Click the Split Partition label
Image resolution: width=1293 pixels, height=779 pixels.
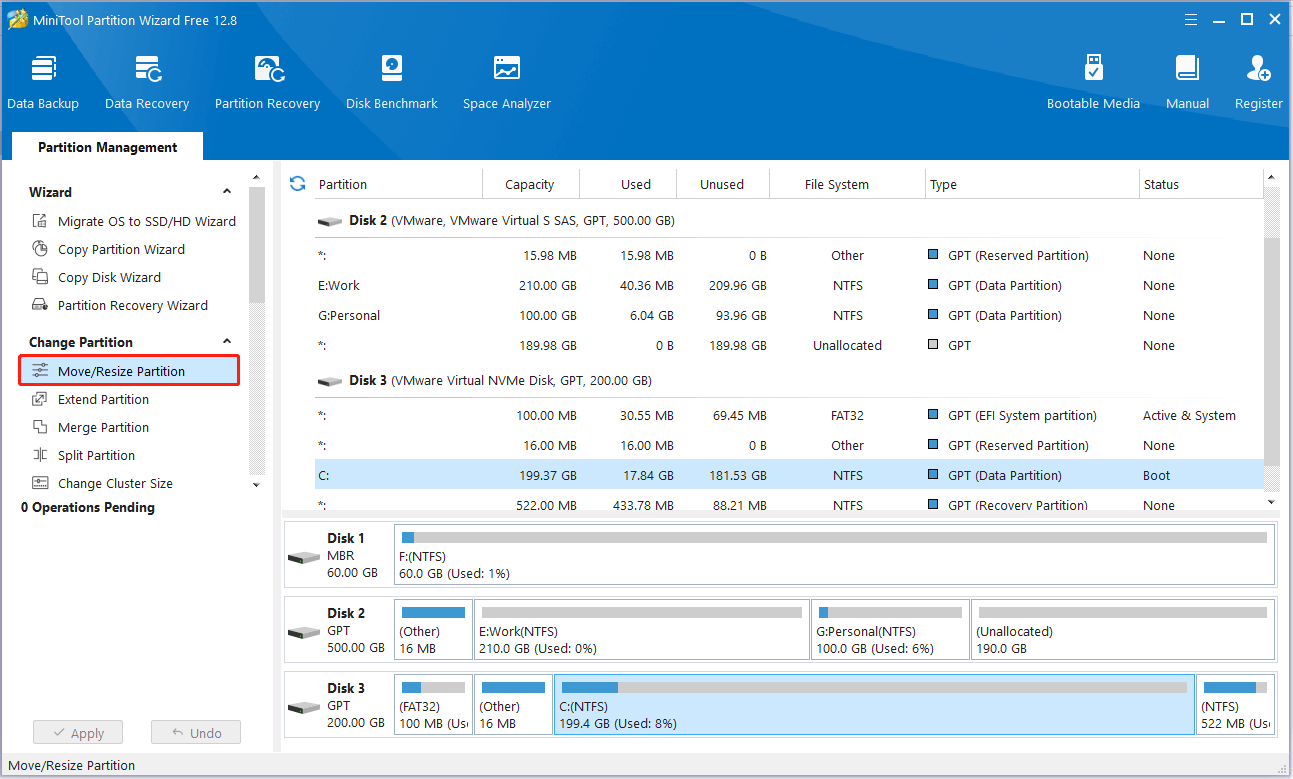96,455
